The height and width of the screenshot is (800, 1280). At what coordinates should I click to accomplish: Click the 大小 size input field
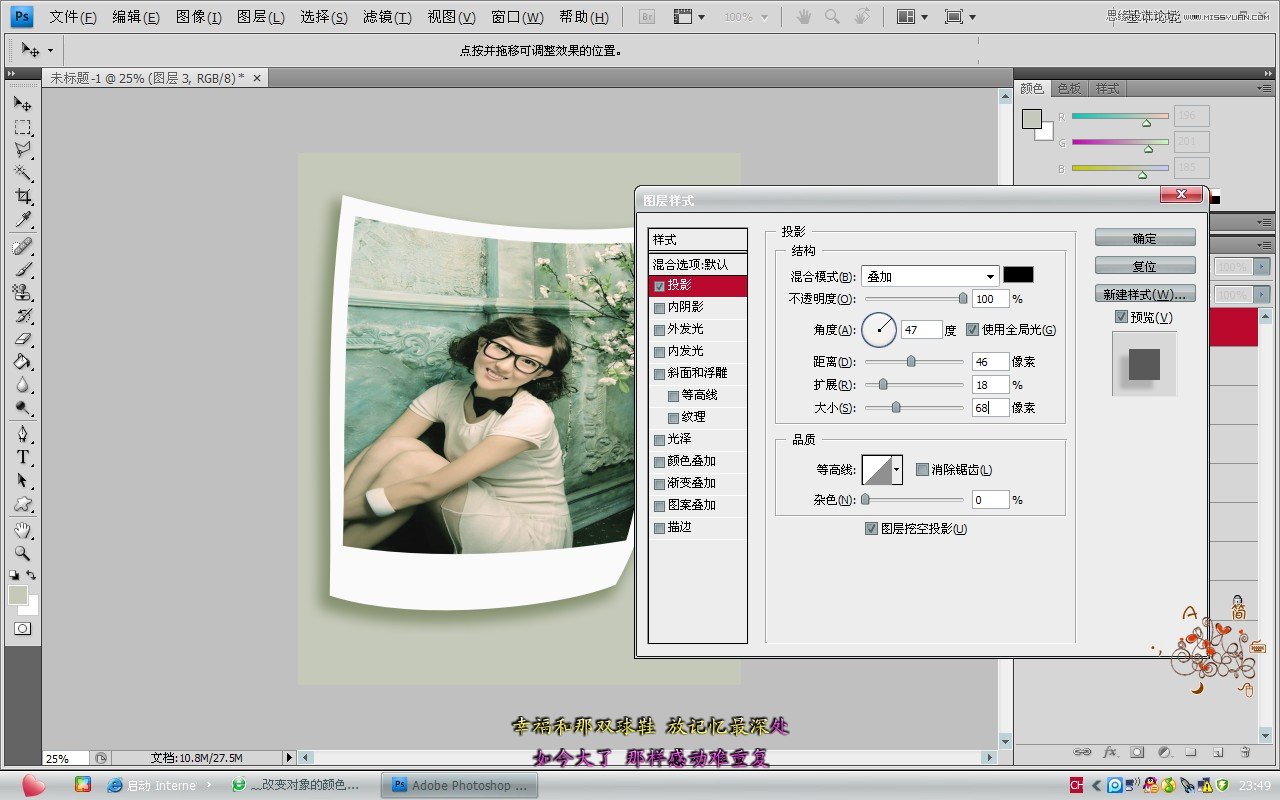(990, 407)
